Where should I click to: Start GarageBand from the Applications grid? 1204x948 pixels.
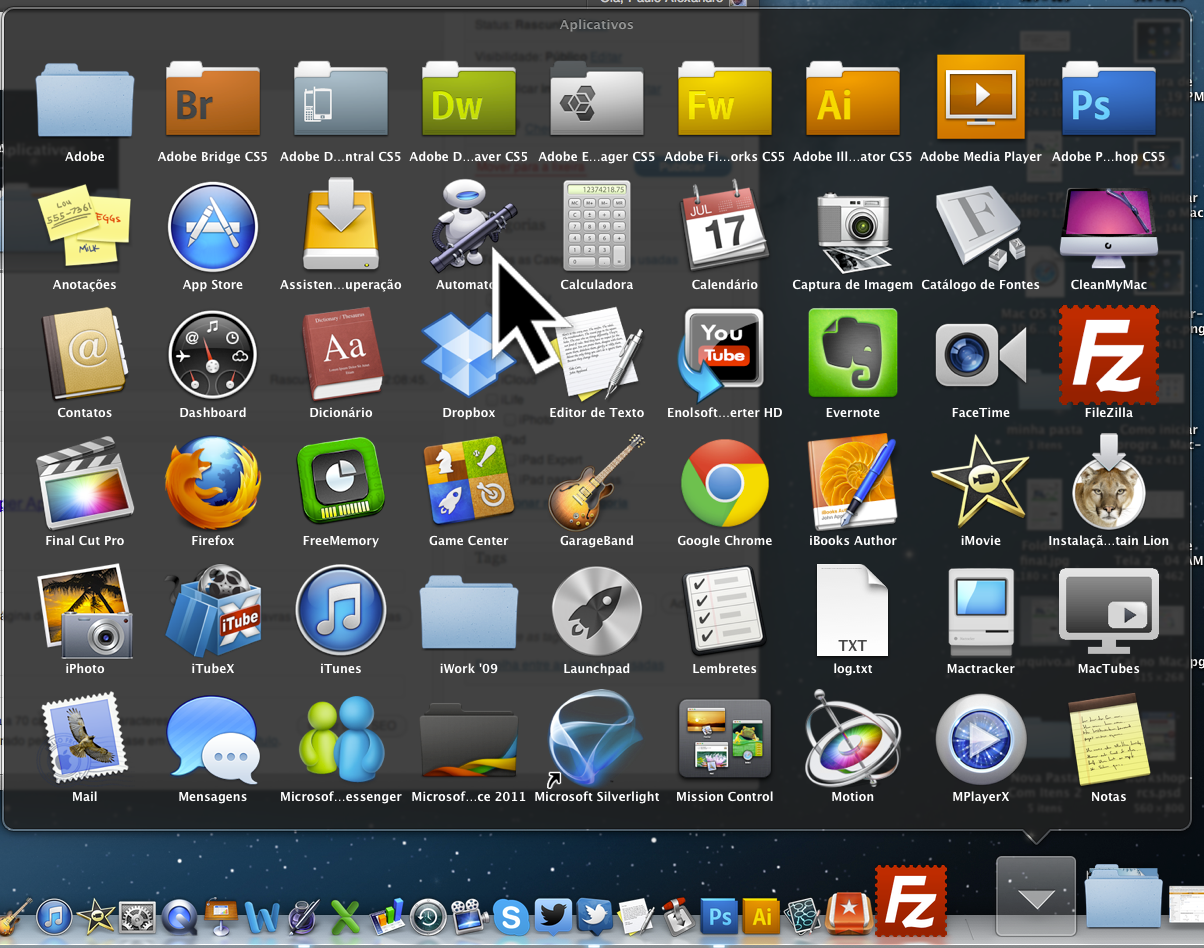[596, 484]
